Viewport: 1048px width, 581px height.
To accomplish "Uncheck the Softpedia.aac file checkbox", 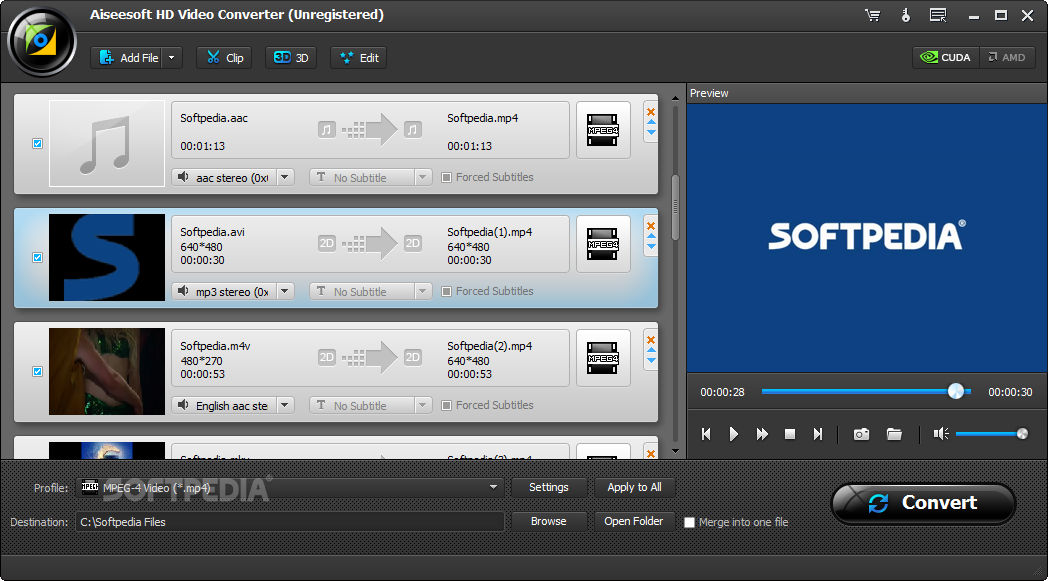I will [37, 143].
